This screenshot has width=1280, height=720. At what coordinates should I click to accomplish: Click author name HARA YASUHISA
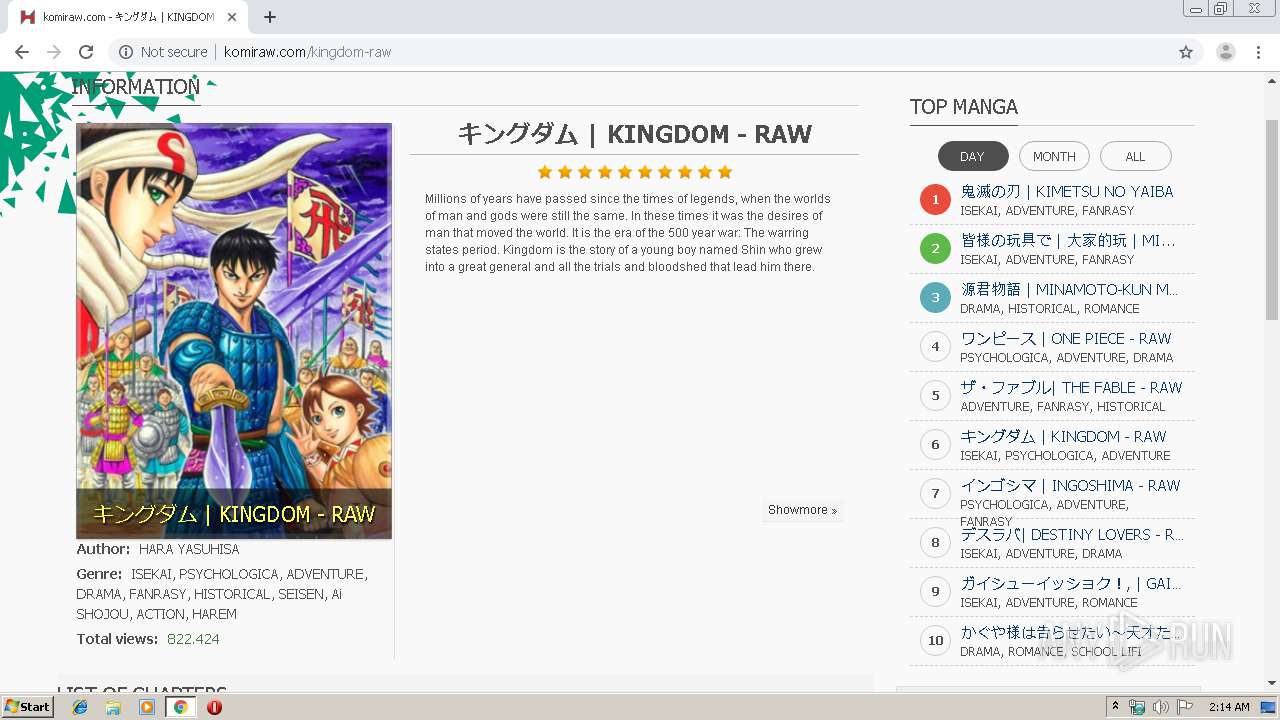189,549
